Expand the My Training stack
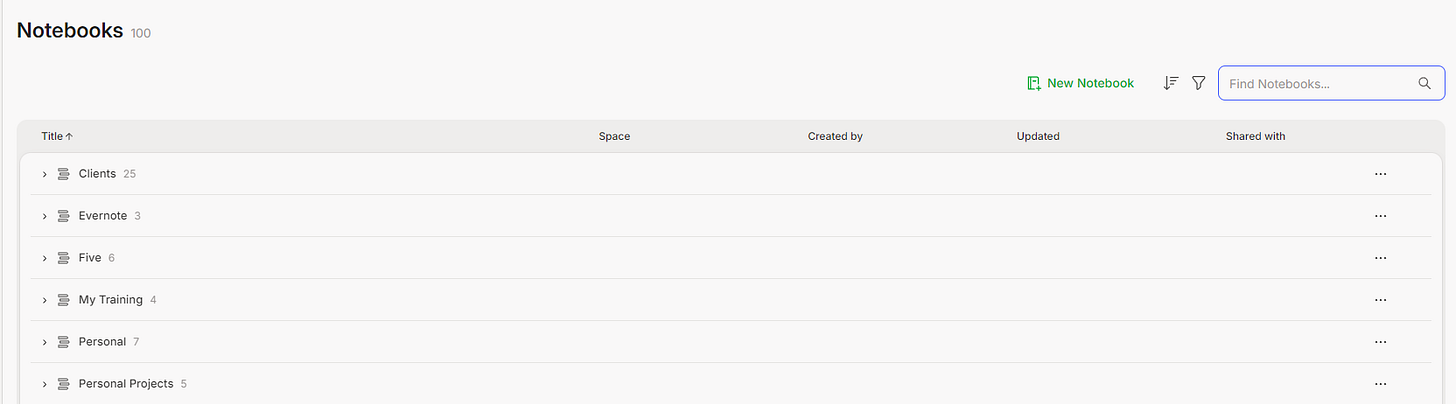This screenshot has width=1456, height=404. click(x=45, y=300)
